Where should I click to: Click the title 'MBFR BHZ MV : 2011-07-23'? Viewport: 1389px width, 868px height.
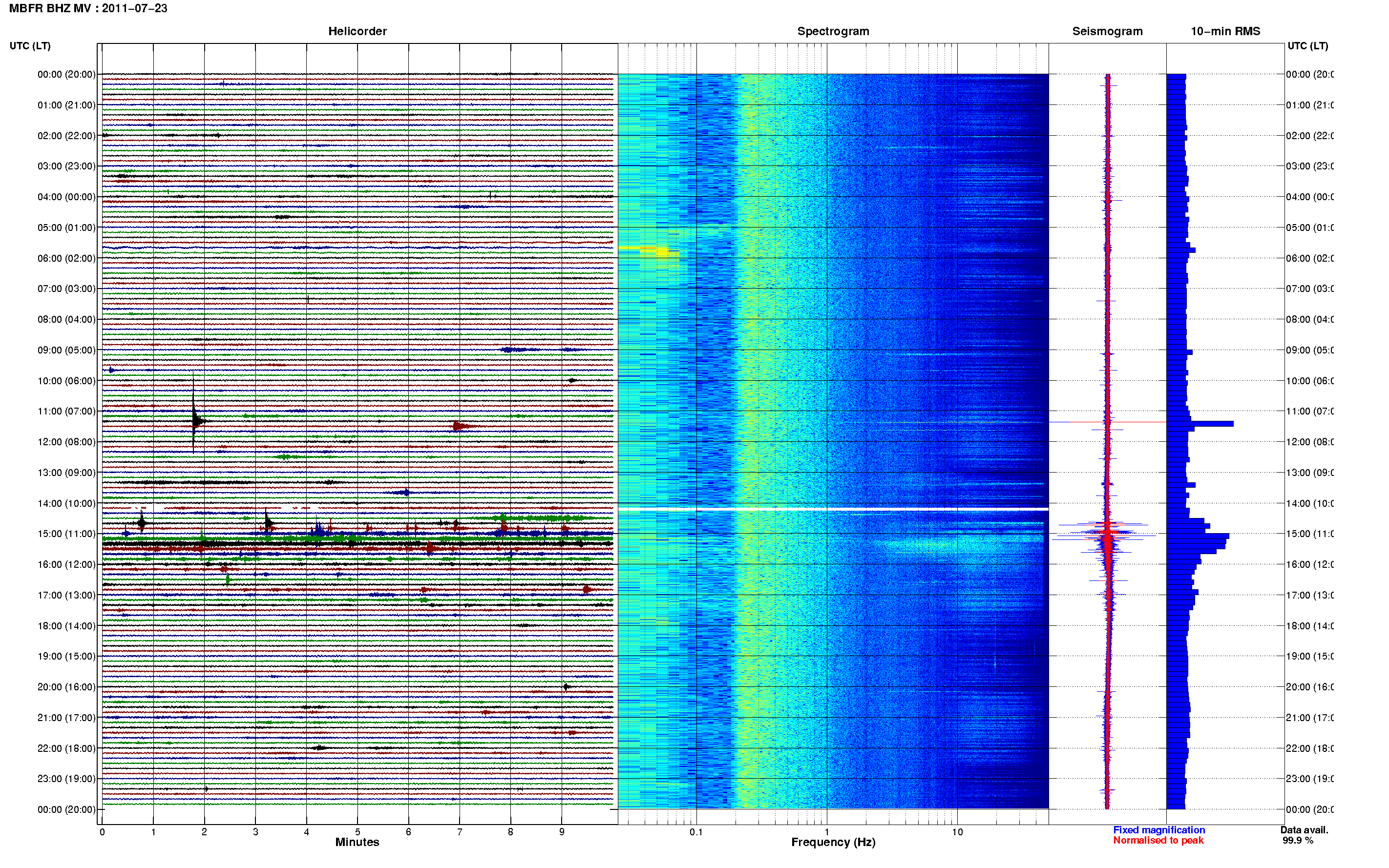[88, 9]
